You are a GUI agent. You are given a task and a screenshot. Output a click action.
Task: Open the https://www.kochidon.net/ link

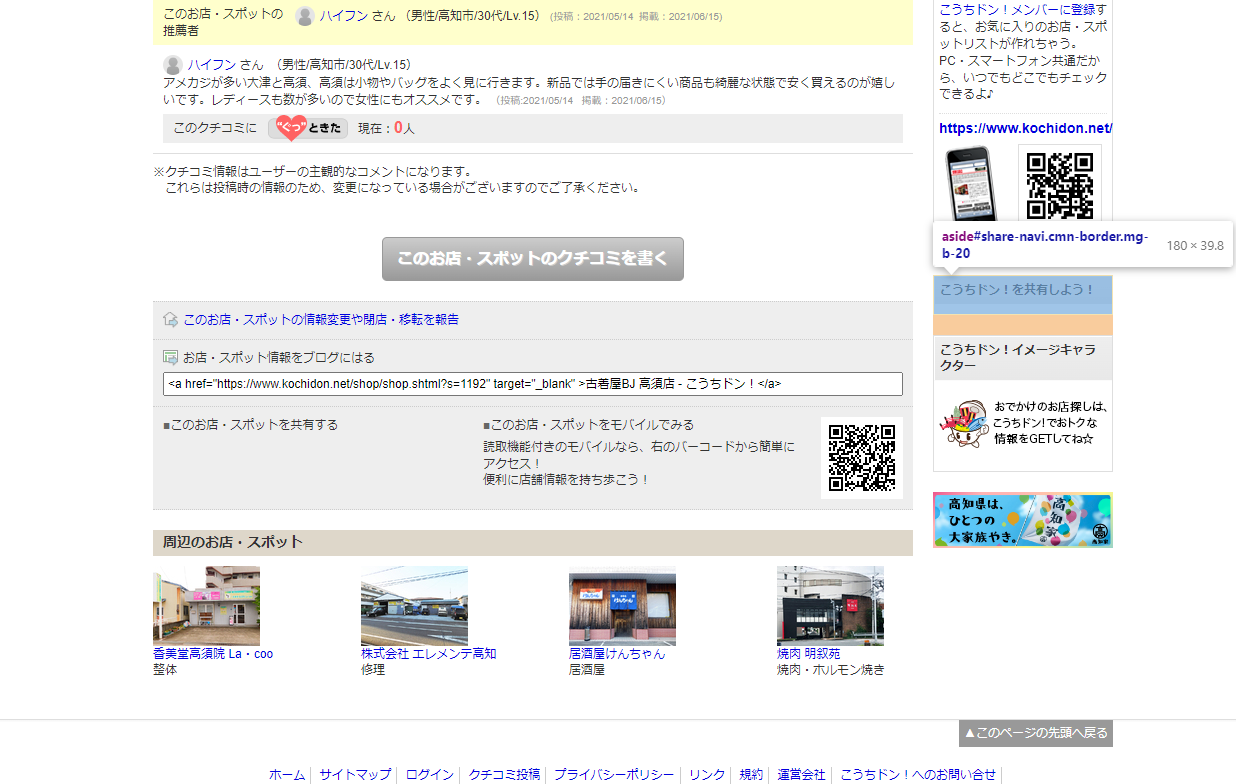click(1023, 128)
